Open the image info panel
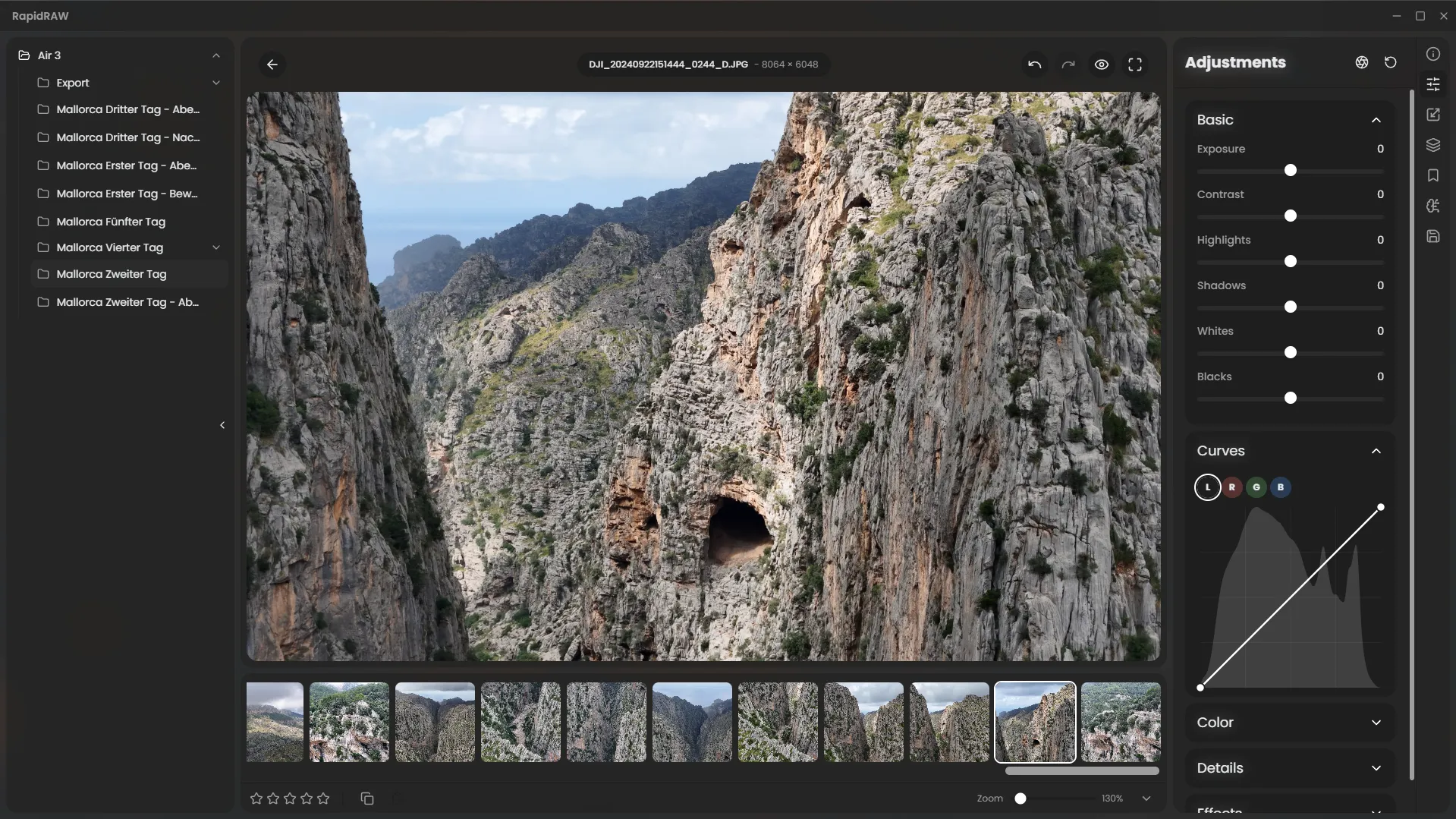Screen dimensions: 1456x819 [x=1432, y=54]
